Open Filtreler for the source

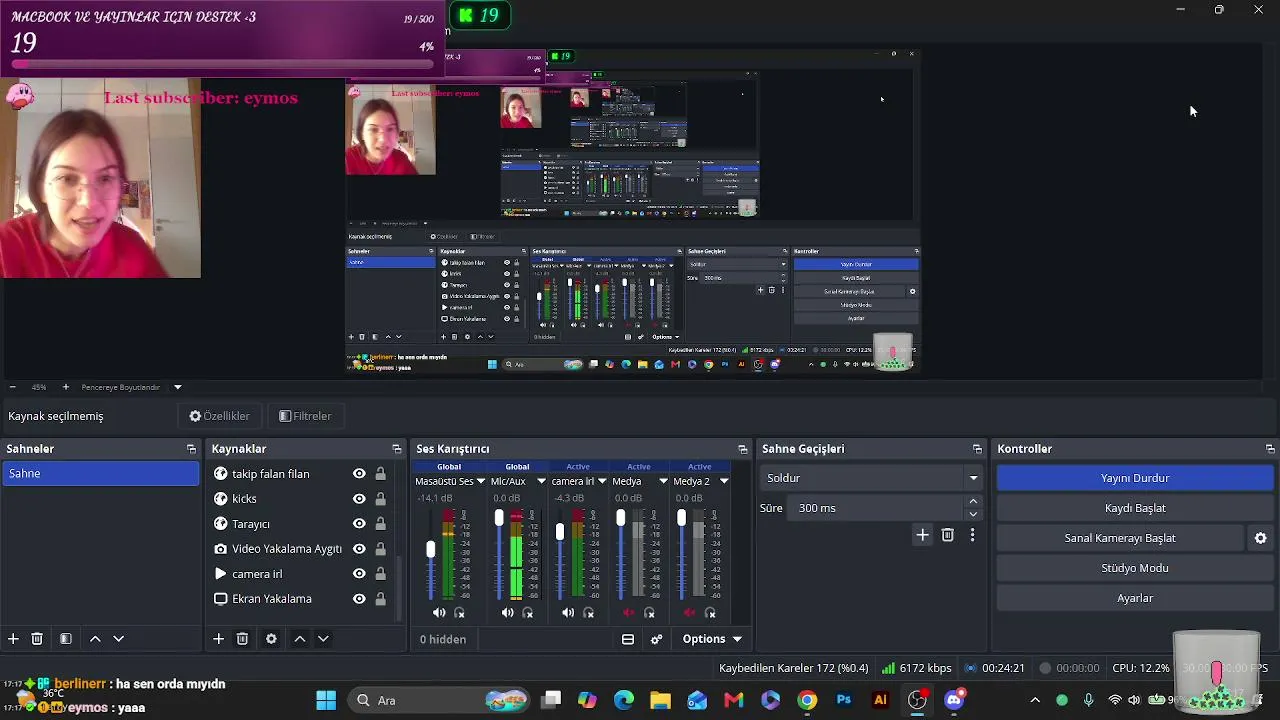tap(305, 416)
